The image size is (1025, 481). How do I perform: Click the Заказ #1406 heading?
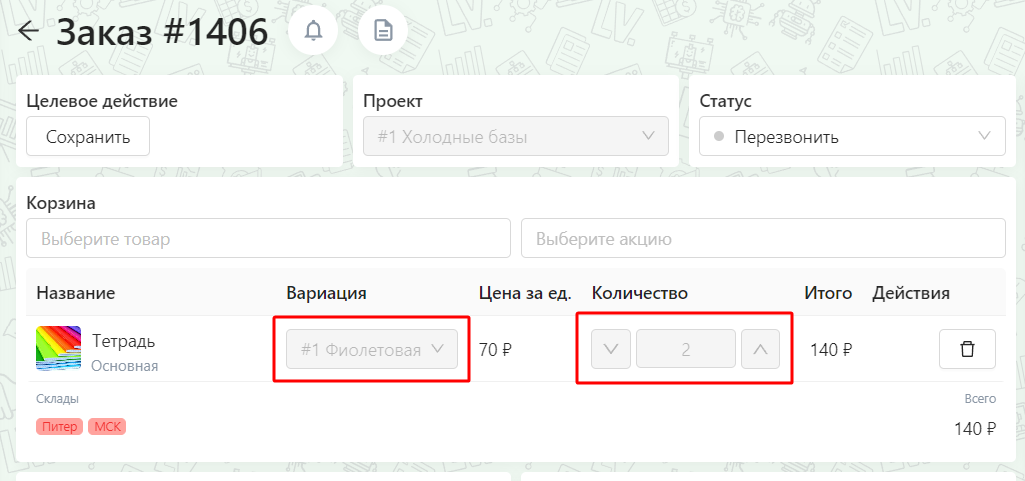162,31
